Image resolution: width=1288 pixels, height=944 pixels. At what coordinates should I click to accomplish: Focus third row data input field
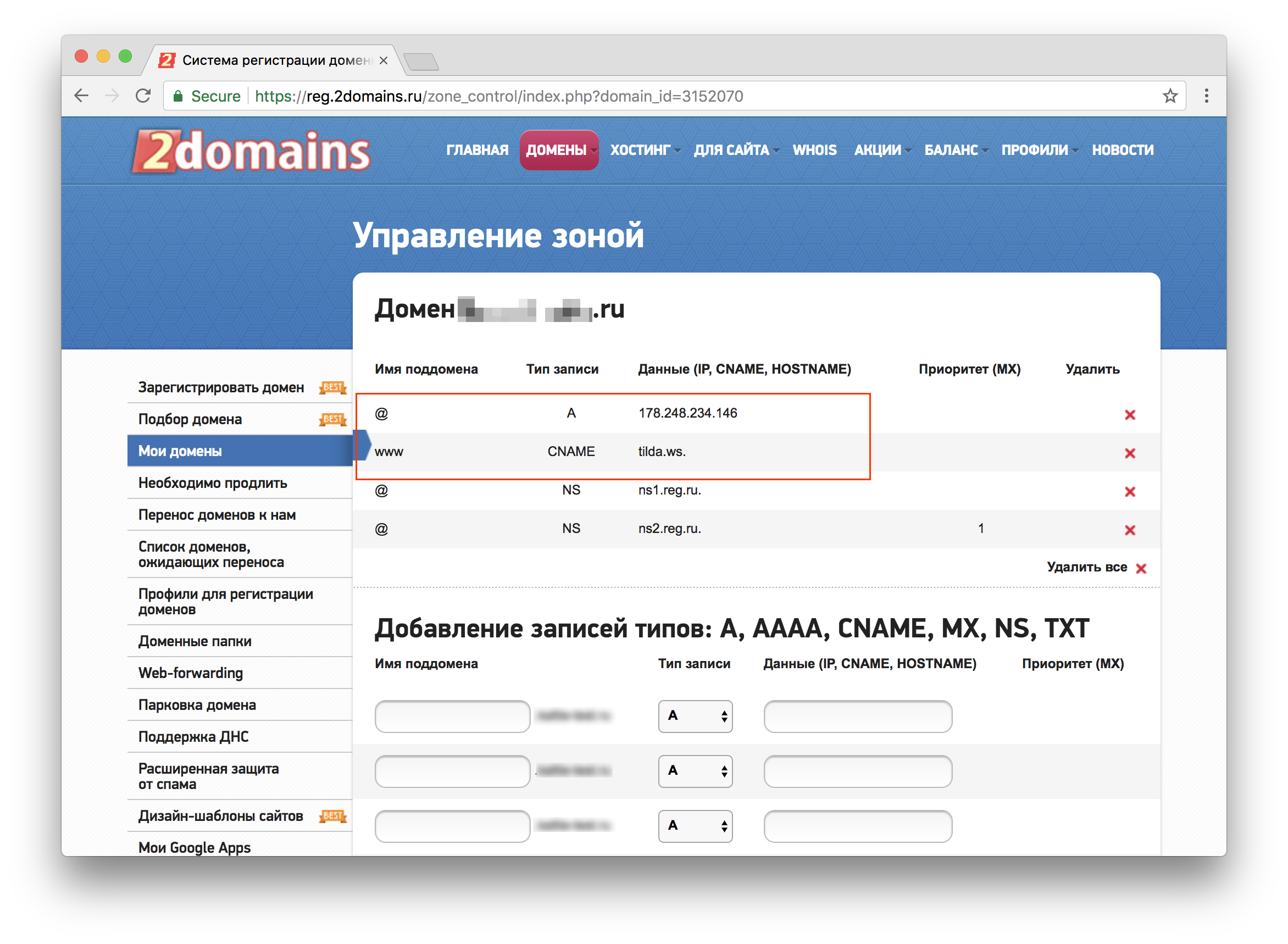857,826
